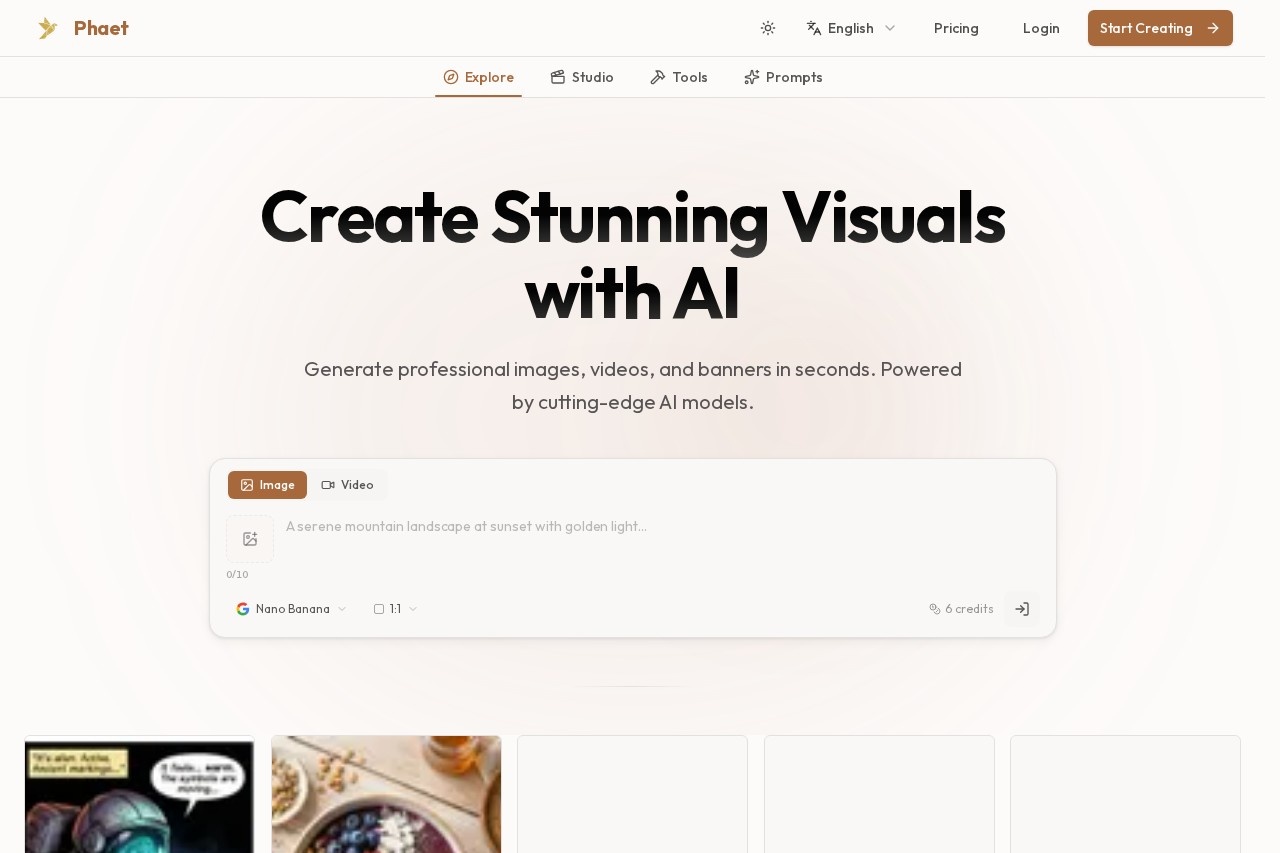
Task: Toggle the light/dark theme sun icon
Action: pos(768,28)
